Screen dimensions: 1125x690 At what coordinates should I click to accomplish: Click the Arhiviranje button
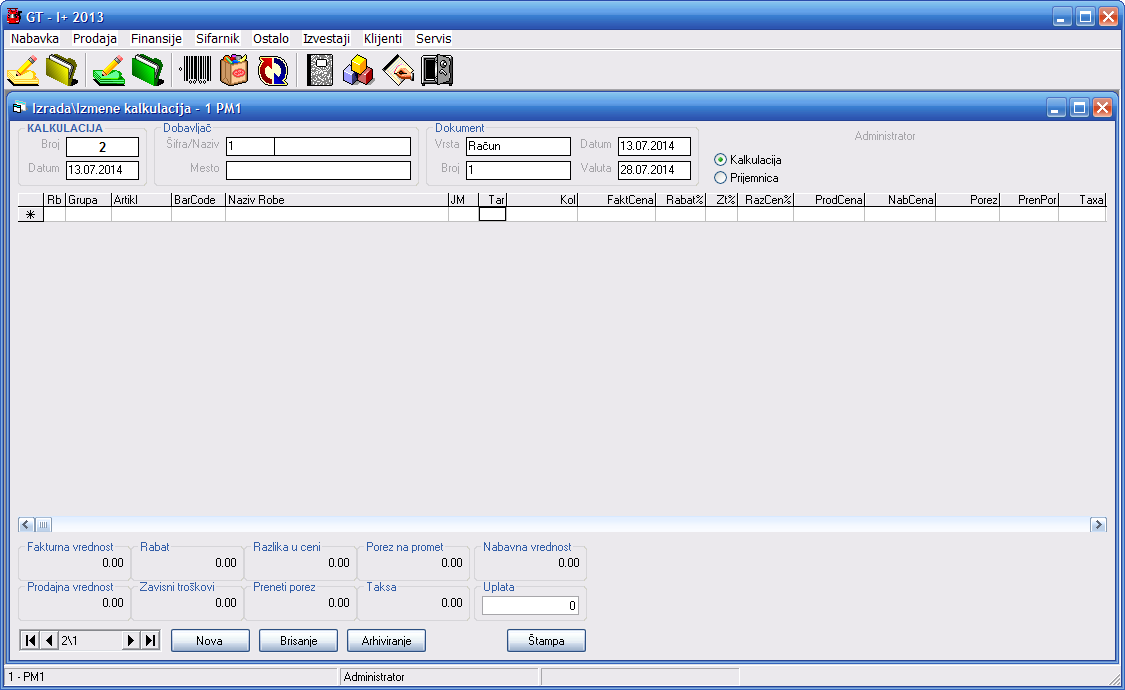click(386, 641)
